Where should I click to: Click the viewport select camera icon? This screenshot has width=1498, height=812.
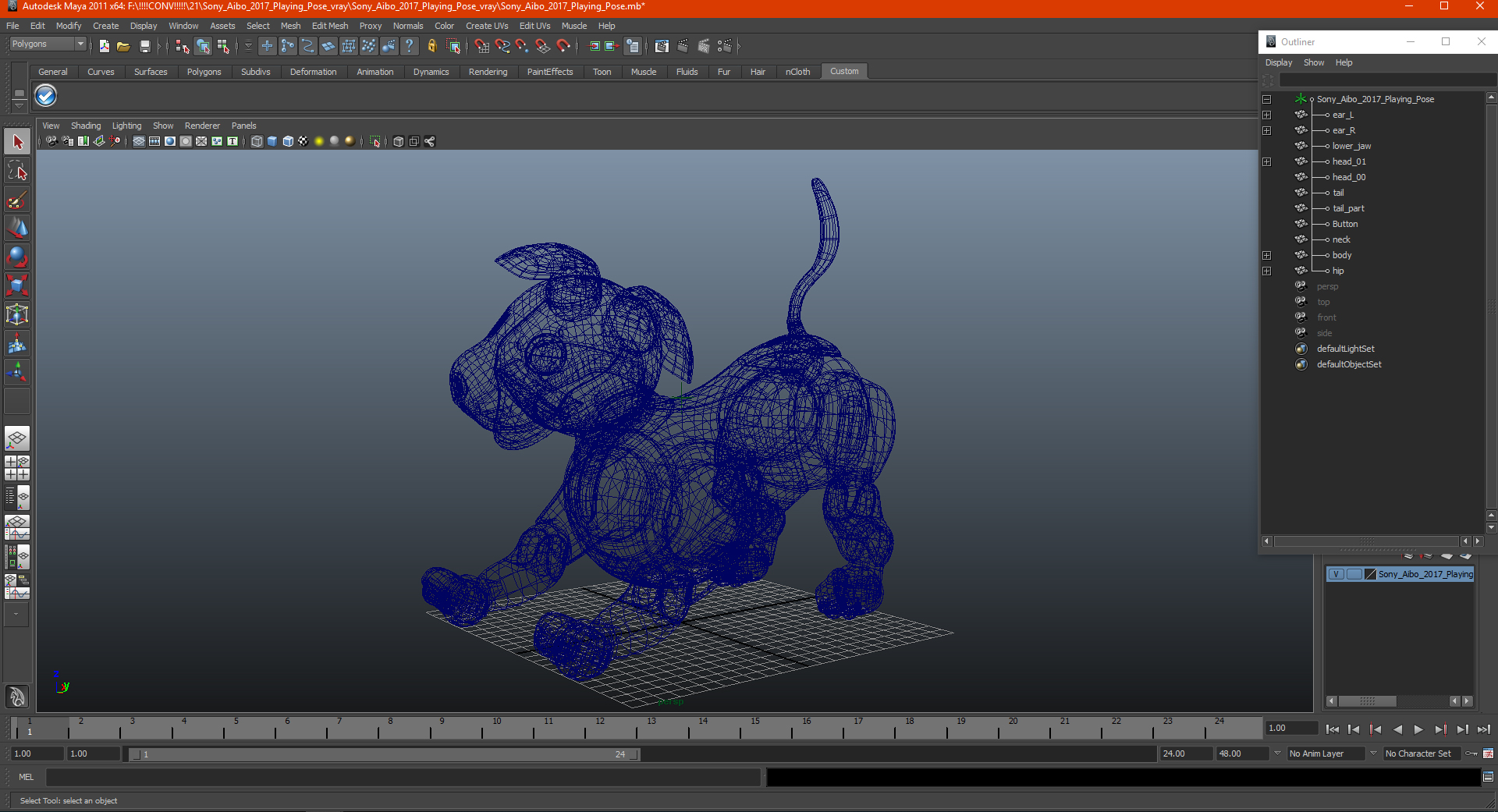[51, 141]
